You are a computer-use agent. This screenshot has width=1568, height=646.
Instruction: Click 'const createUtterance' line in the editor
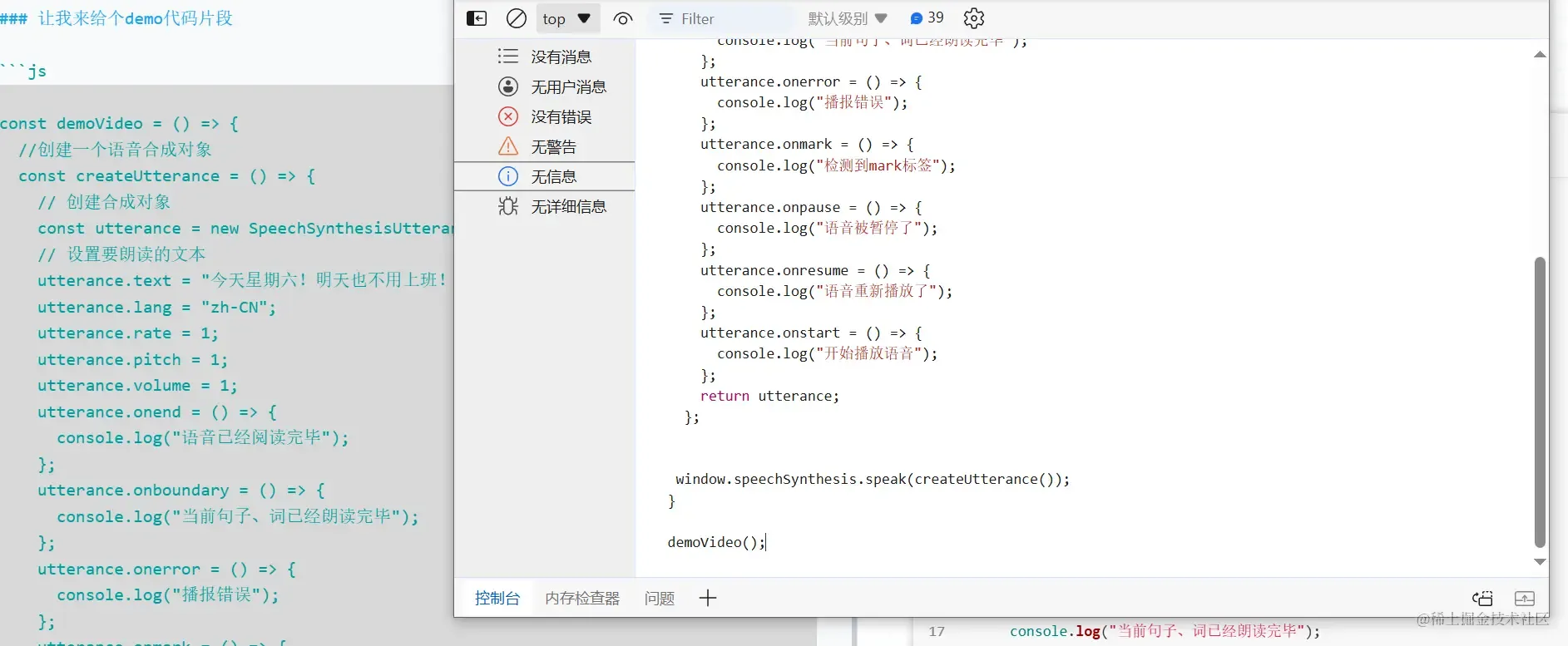tap(167, 175)
